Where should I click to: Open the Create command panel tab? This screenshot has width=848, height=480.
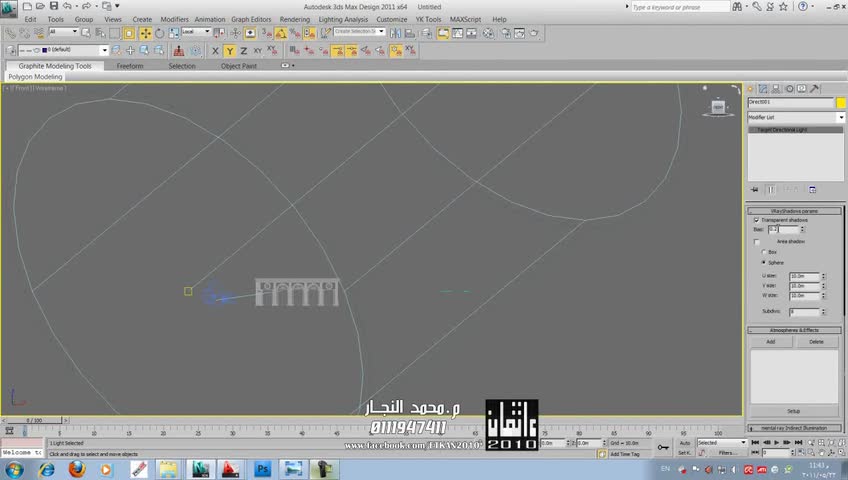(750, 89)
